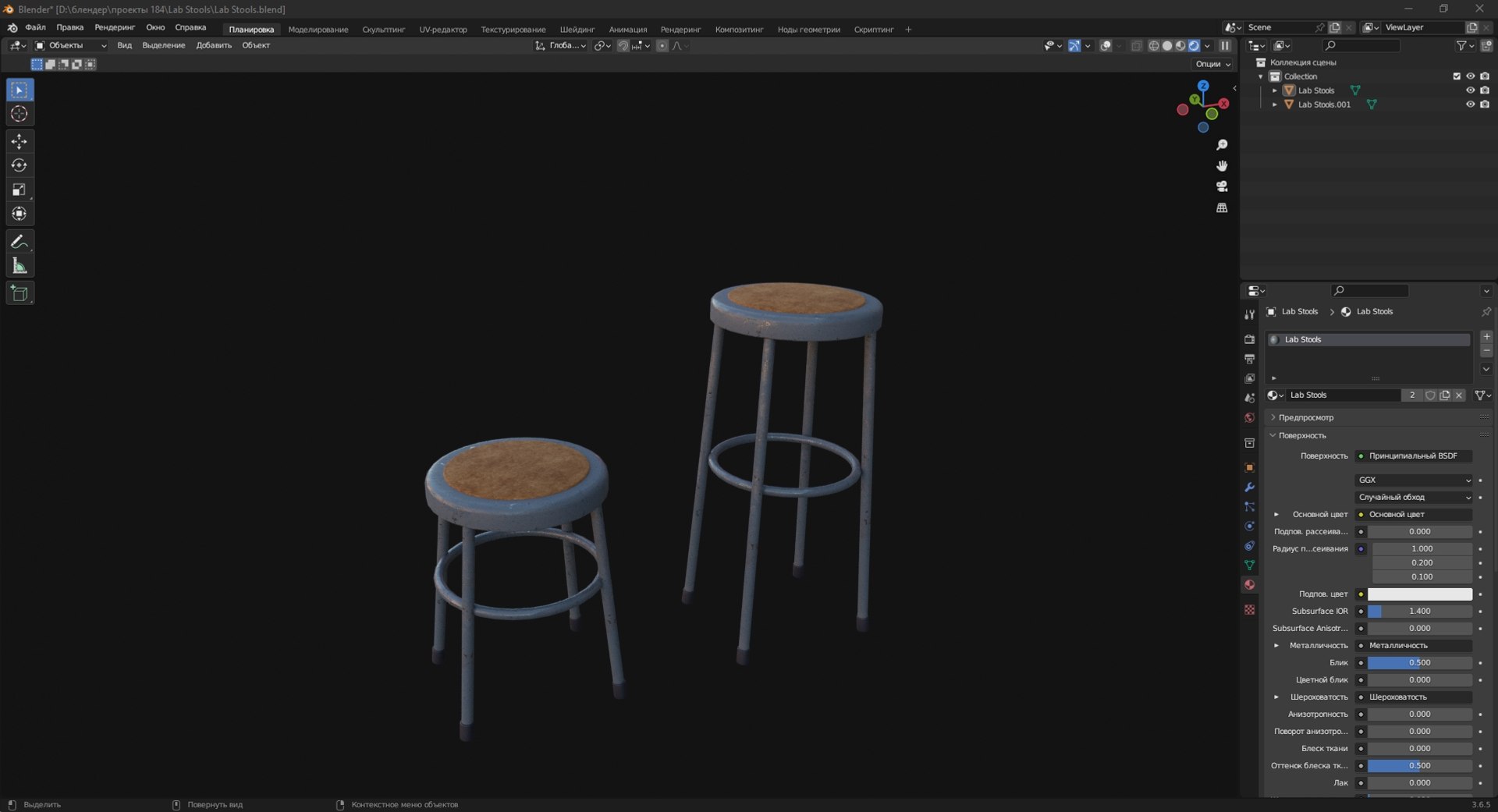This screenshot has height=812, width=1498.
Task: Switch to Шейдинг workspace tab
Action: (577, 30)
